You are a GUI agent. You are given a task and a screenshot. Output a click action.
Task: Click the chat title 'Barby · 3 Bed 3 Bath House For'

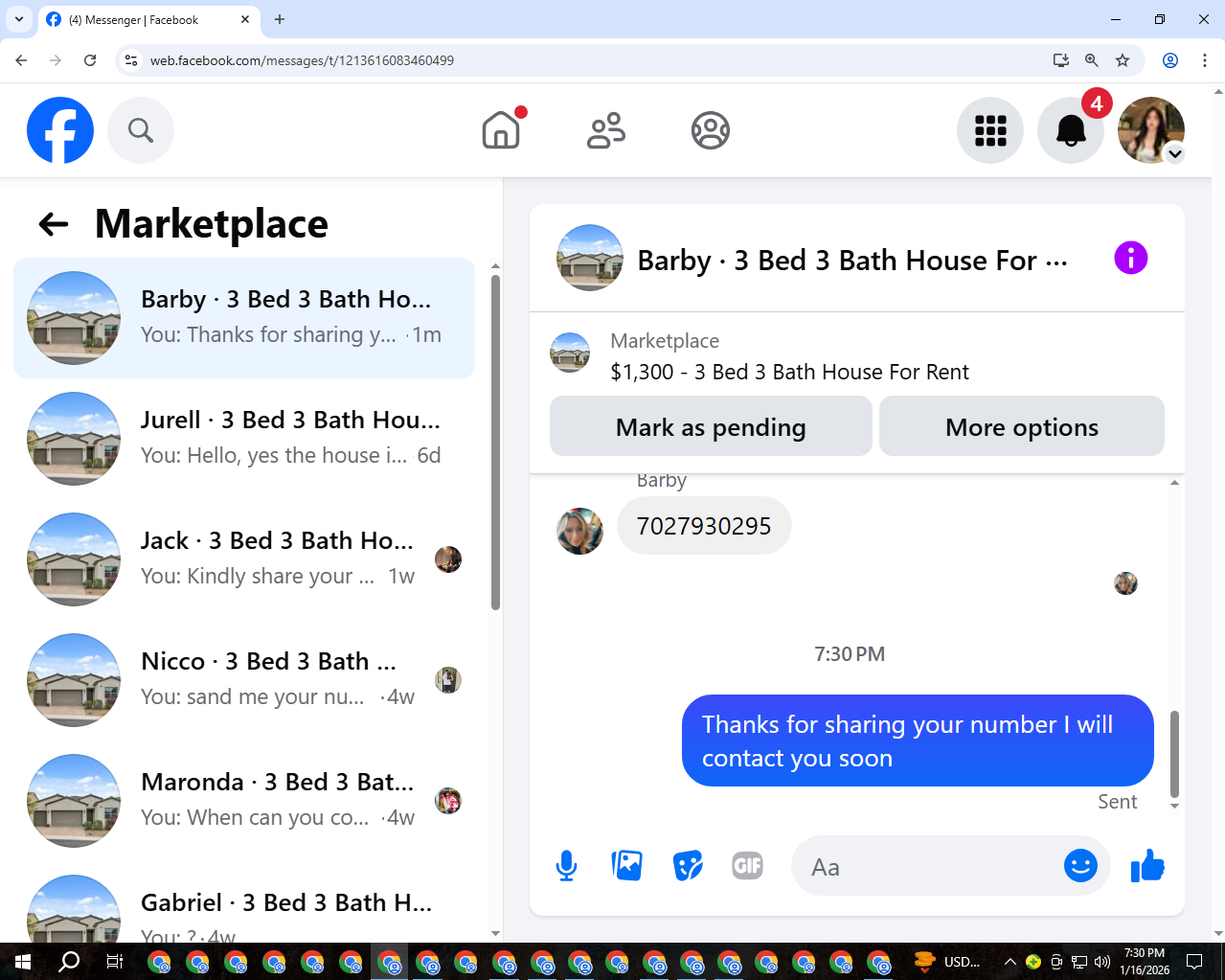pos(852,261)
